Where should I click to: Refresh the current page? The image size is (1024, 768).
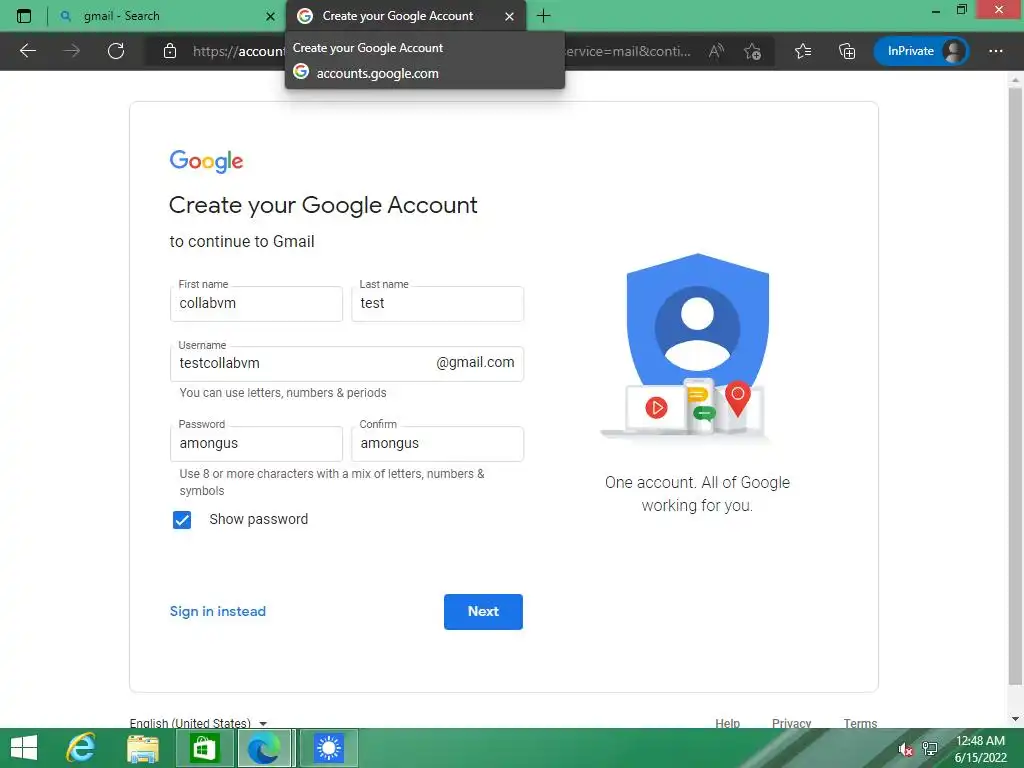click(116, 51)
